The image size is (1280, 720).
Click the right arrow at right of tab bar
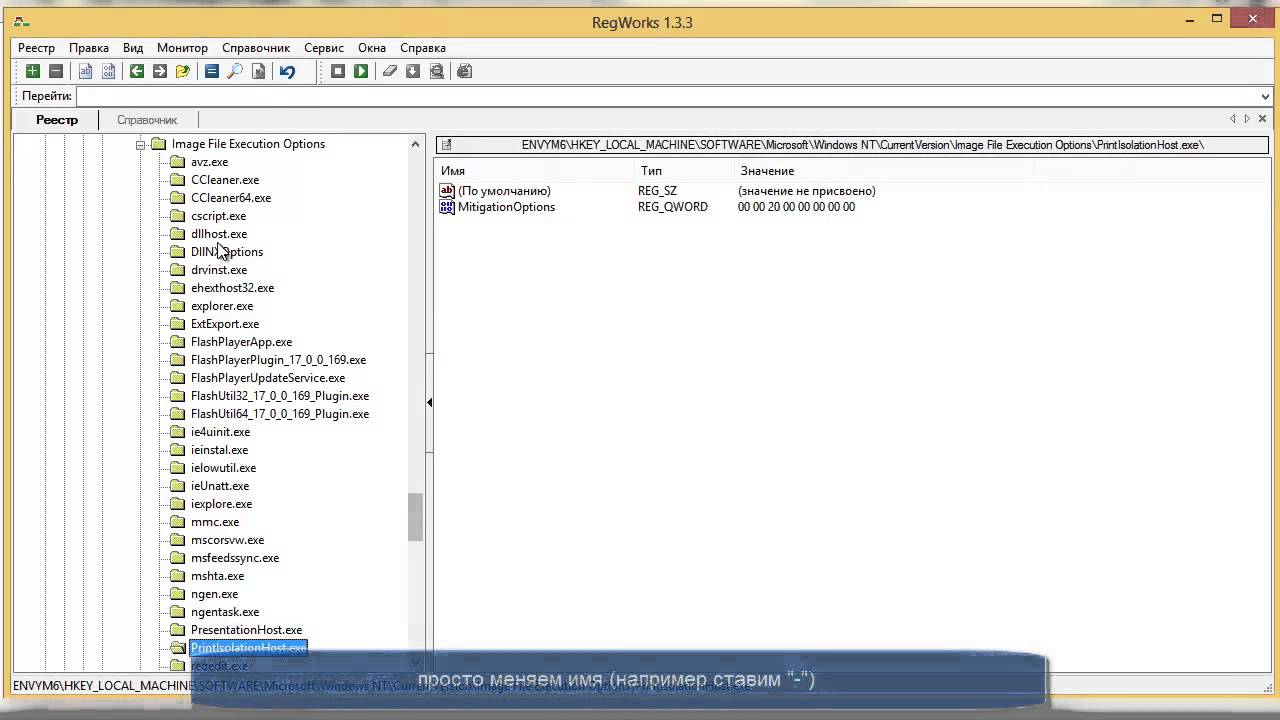1247,119
